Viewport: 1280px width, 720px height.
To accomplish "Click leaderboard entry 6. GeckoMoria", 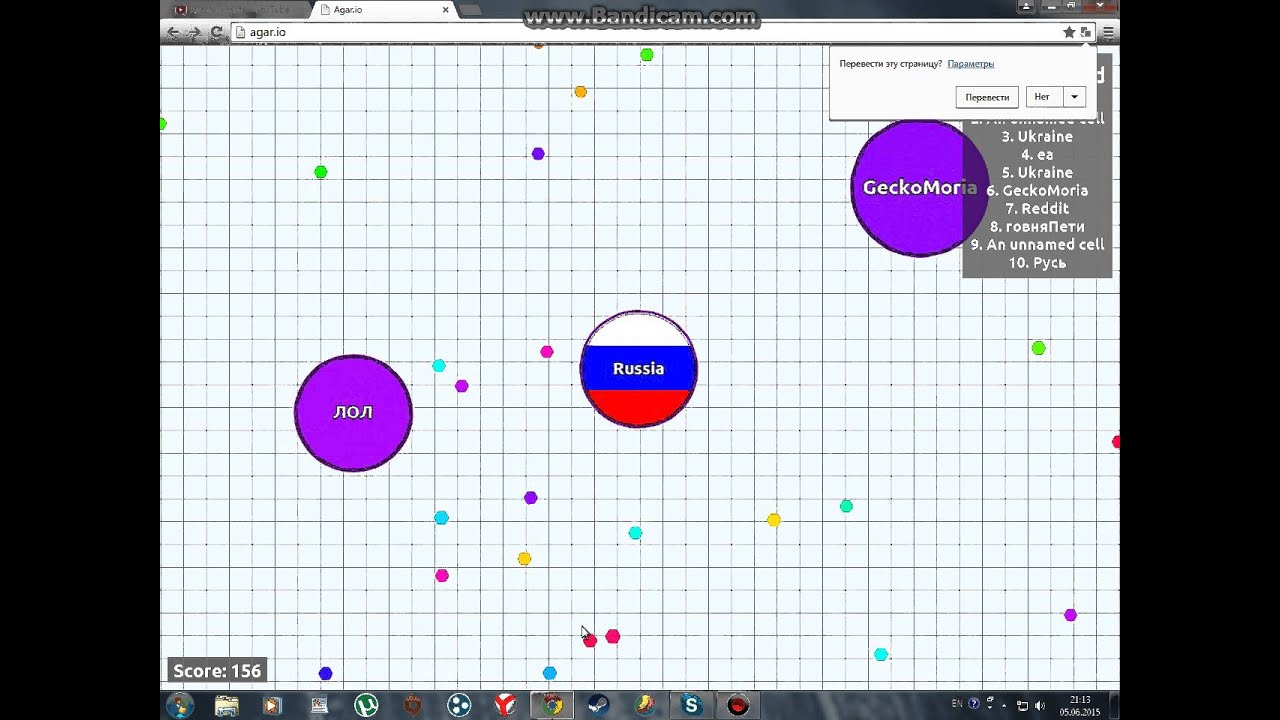I will [x=1037, y=191].
